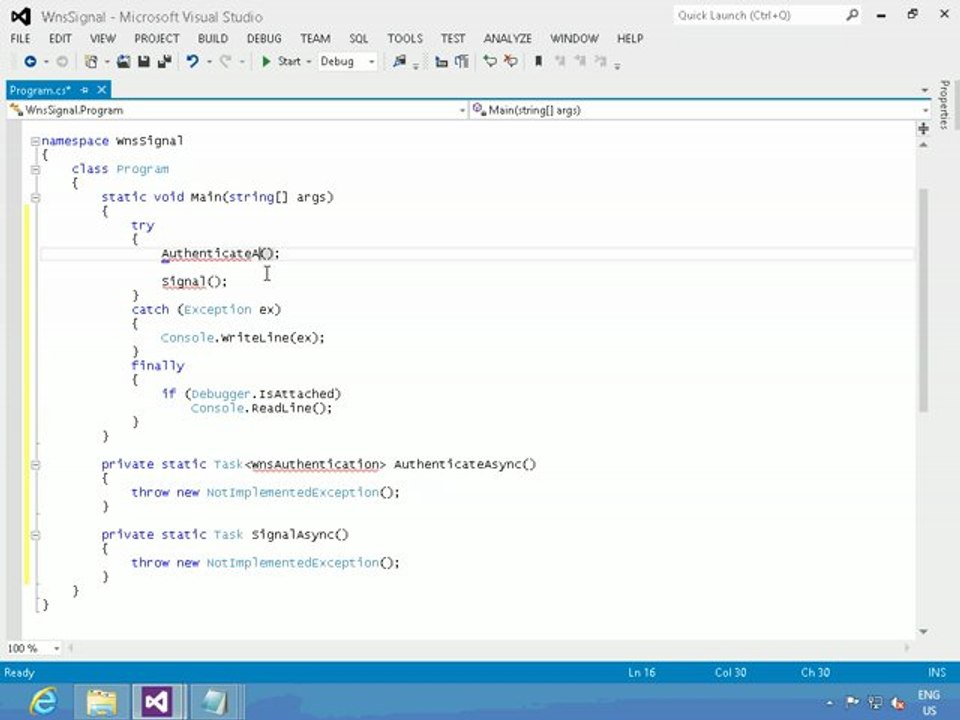Open the SQL menu
The image size is (960, 720).
[x=358, y=39]
